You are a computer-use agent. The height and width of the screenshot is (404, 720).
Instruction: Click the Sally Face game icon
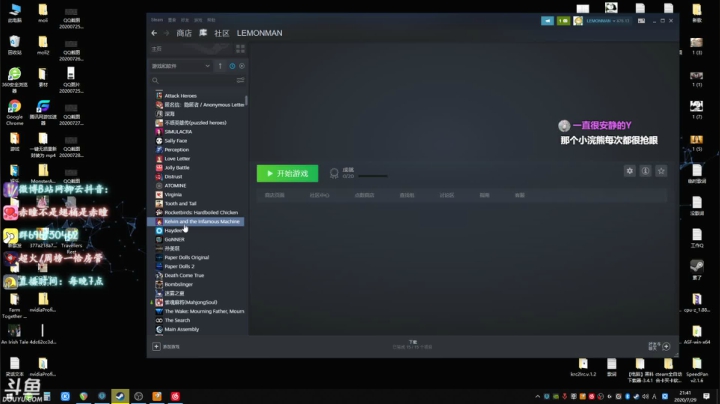(159, 140)
